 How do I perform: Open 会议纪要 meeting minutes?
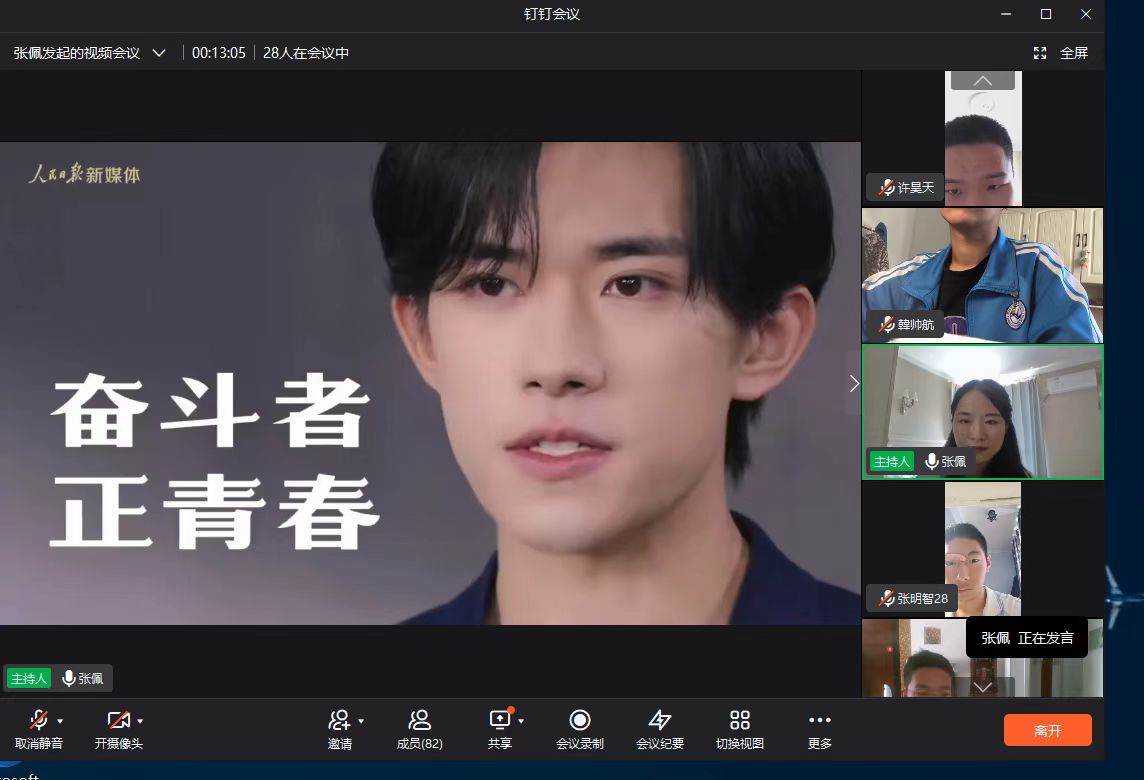[660, 729]
